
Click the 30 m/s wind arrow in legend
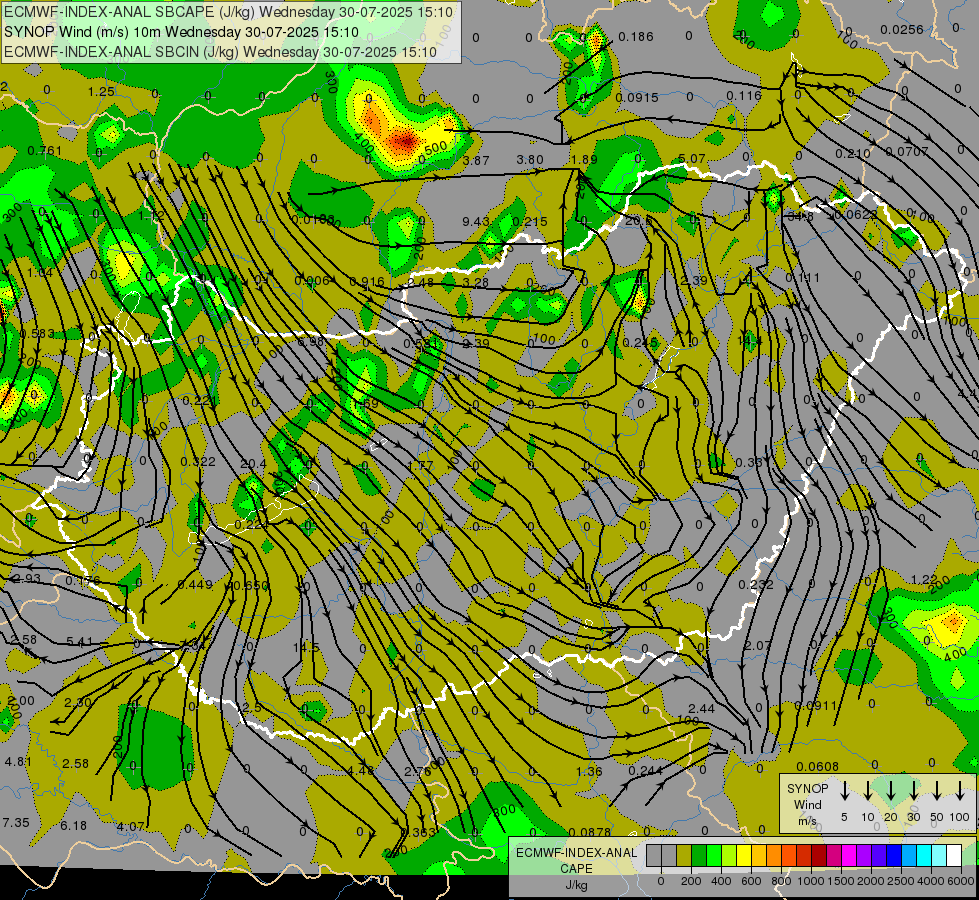click(x=913, y=790)
